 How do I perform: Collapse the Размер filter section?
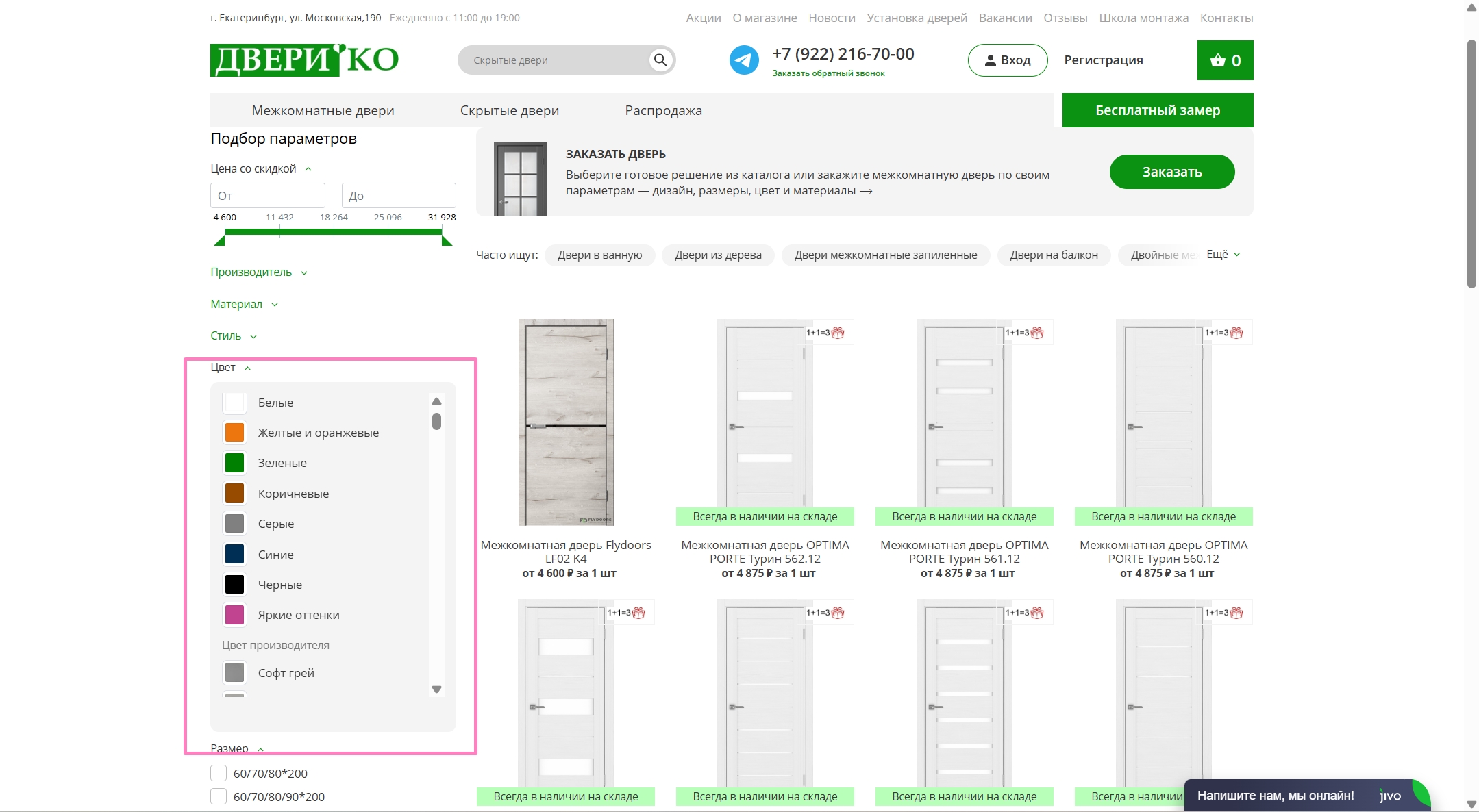click(237, 749)
